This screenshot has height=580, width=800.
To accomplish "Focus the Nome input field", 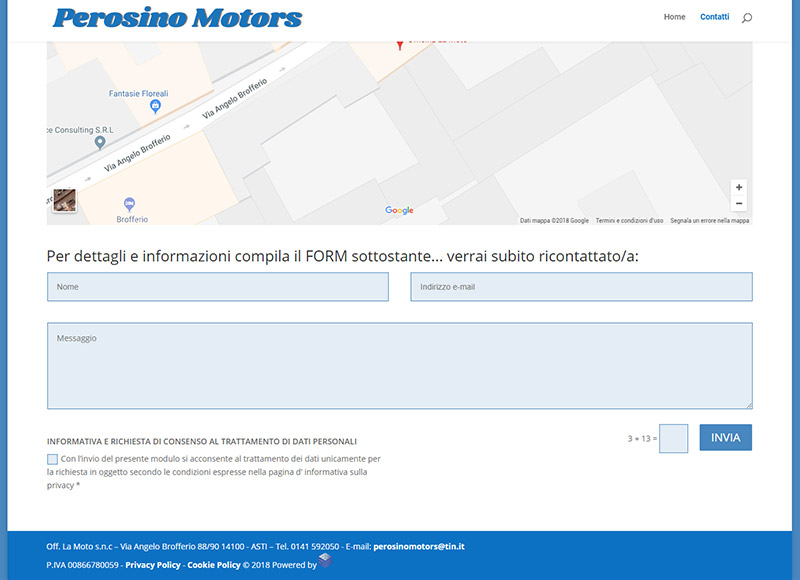I will tap(218, 287).
